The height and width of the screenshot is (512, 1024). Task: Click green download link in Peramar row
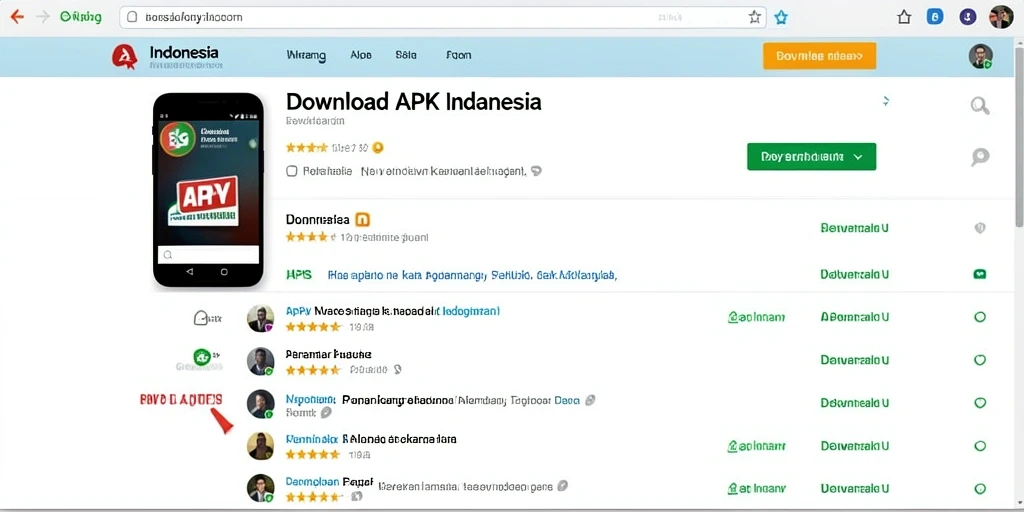pos(854,360)
